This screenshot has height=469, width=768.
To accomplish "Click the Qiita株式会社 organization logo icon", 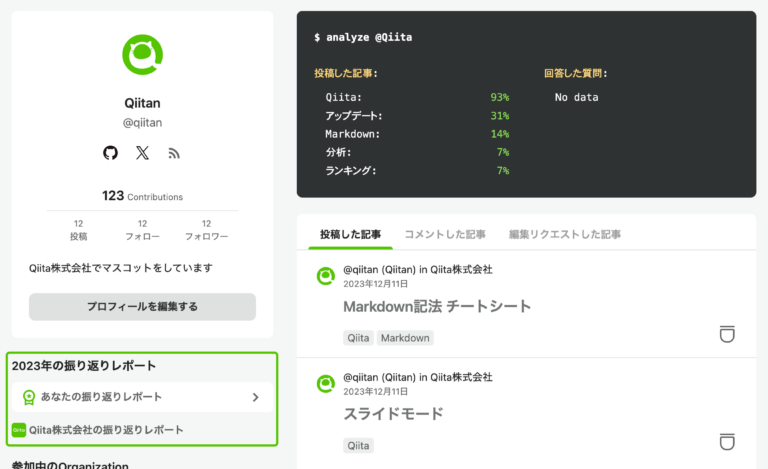I will coord(19,430).
